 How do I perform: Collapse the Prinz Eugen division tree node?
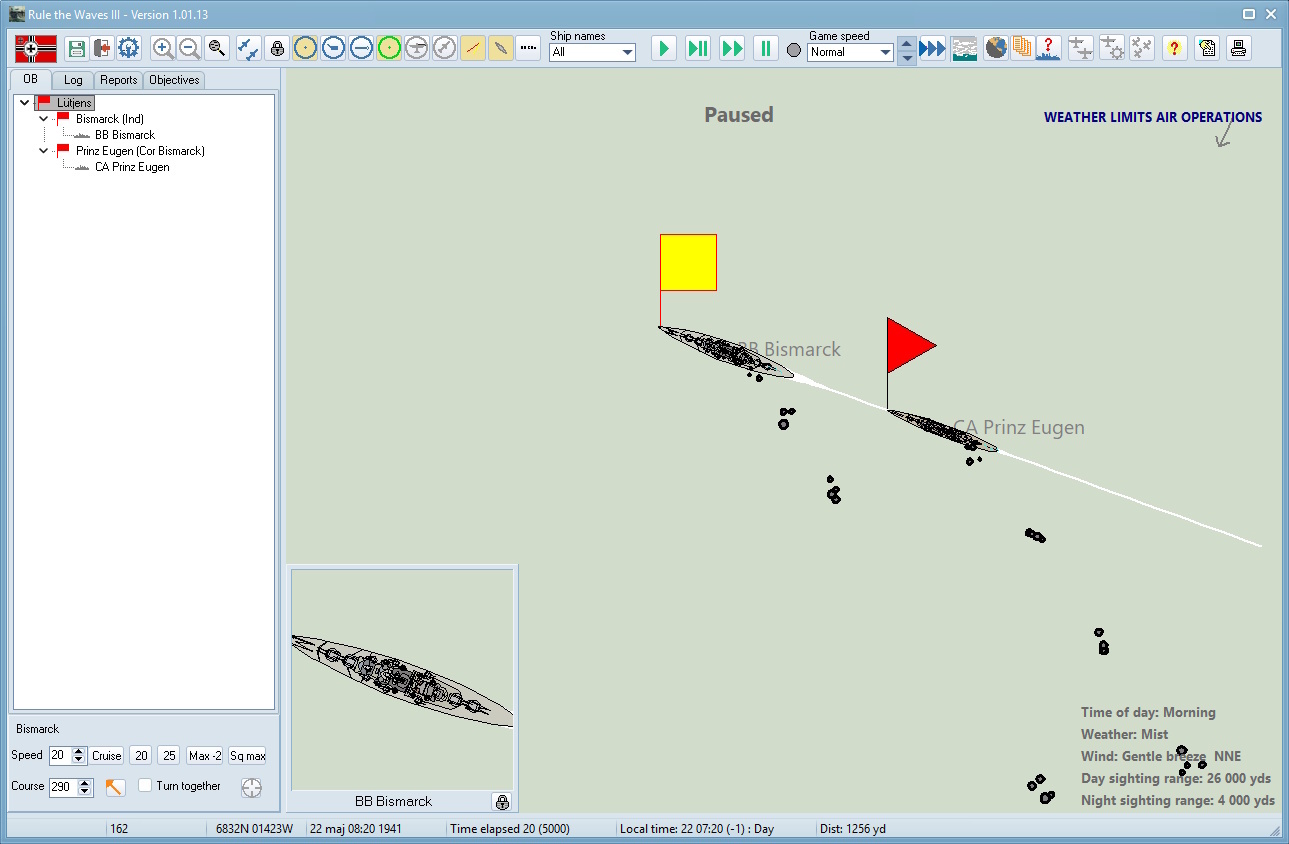(43, 151)
